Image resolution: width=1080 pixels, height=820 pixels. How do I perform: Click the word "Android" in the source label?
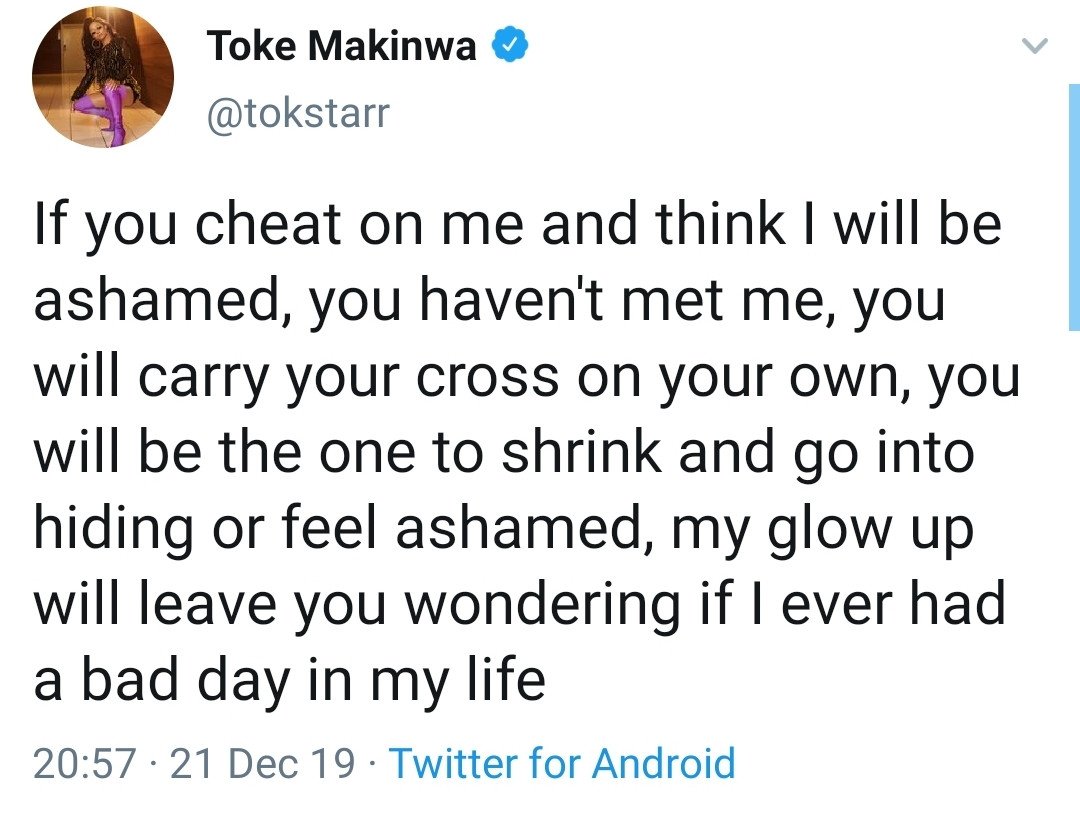663,763
